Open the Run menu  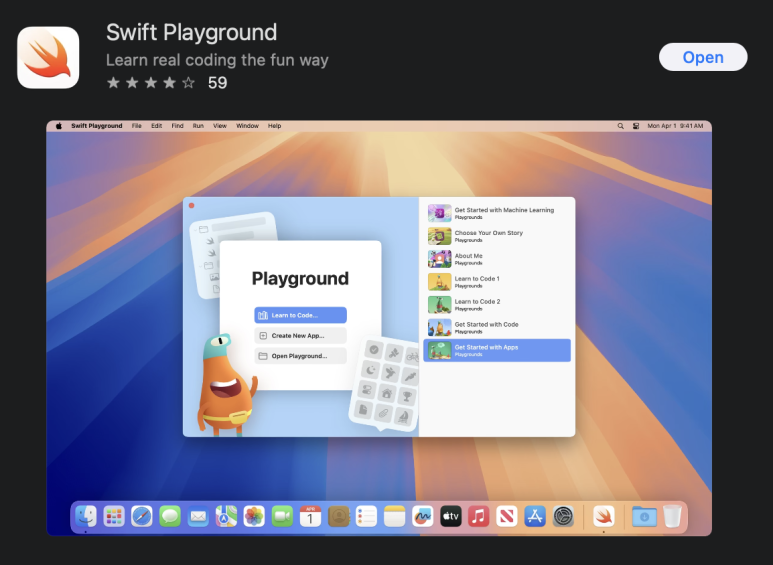pyautogui.click(x=198, y=126)
